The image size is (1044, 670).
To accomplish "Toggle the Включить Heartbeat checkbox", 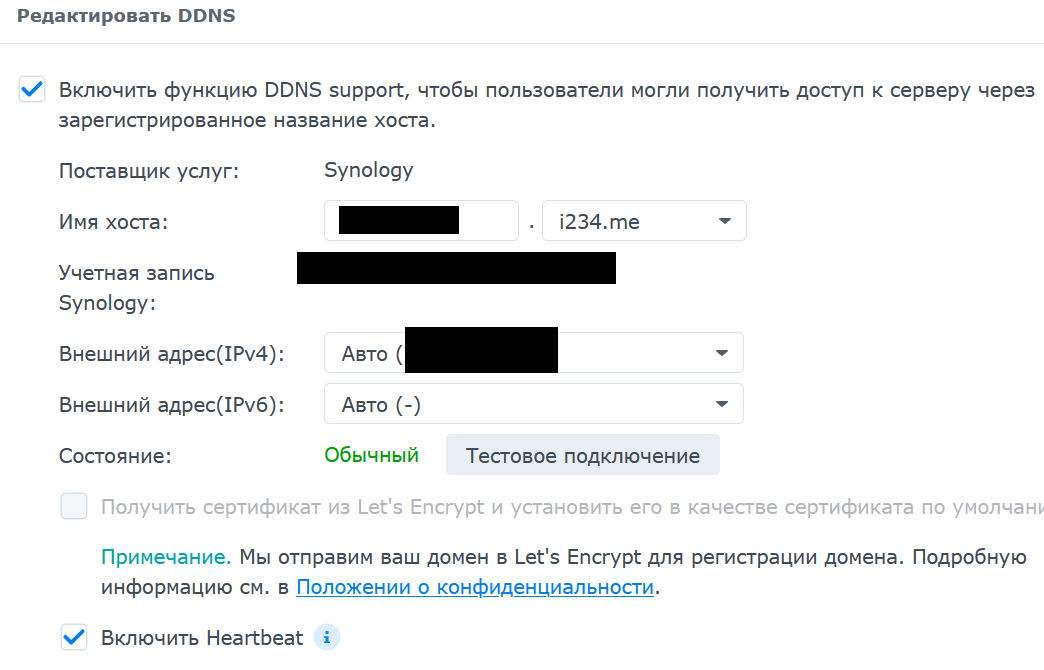I will [x=74, y=637].
